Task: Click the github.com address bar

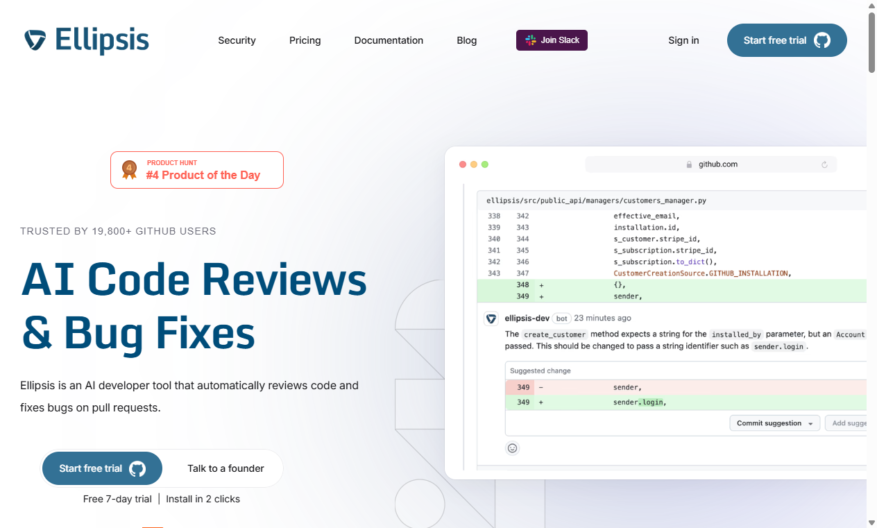Action: [x=710, y=164]
